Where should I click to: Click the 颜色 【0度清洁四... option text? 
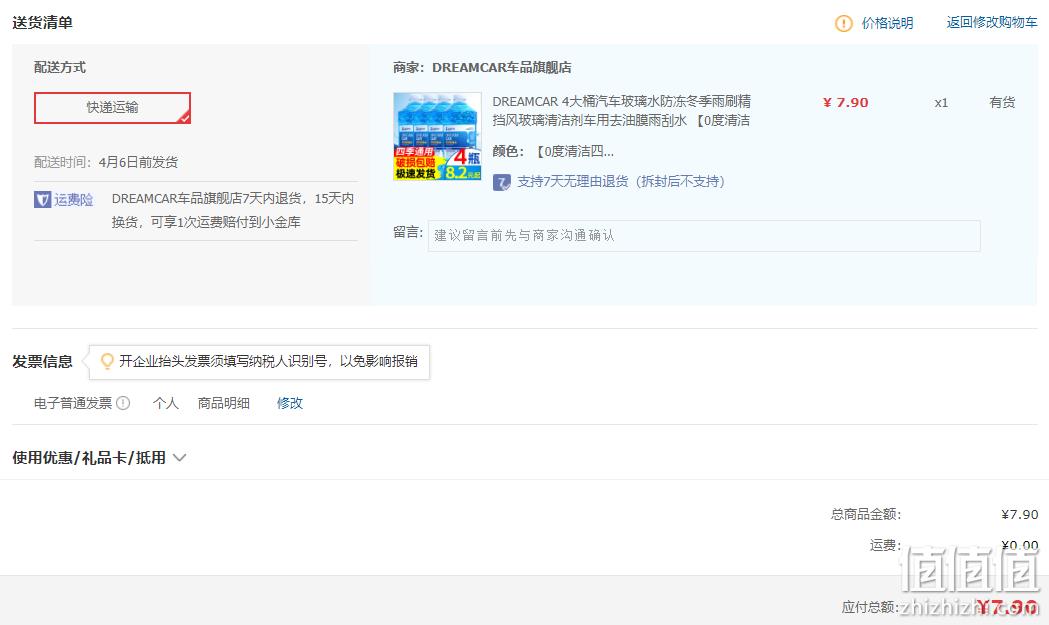[553, 151]
